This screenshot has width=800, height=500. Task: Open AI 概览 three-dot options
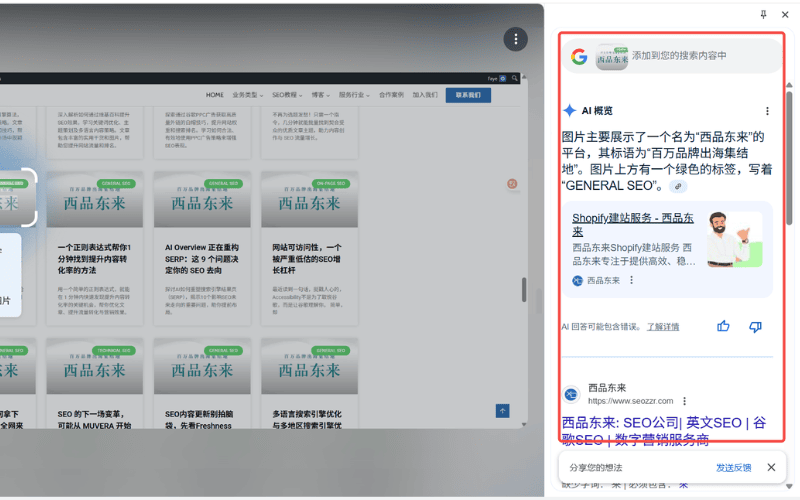(767, 111)
